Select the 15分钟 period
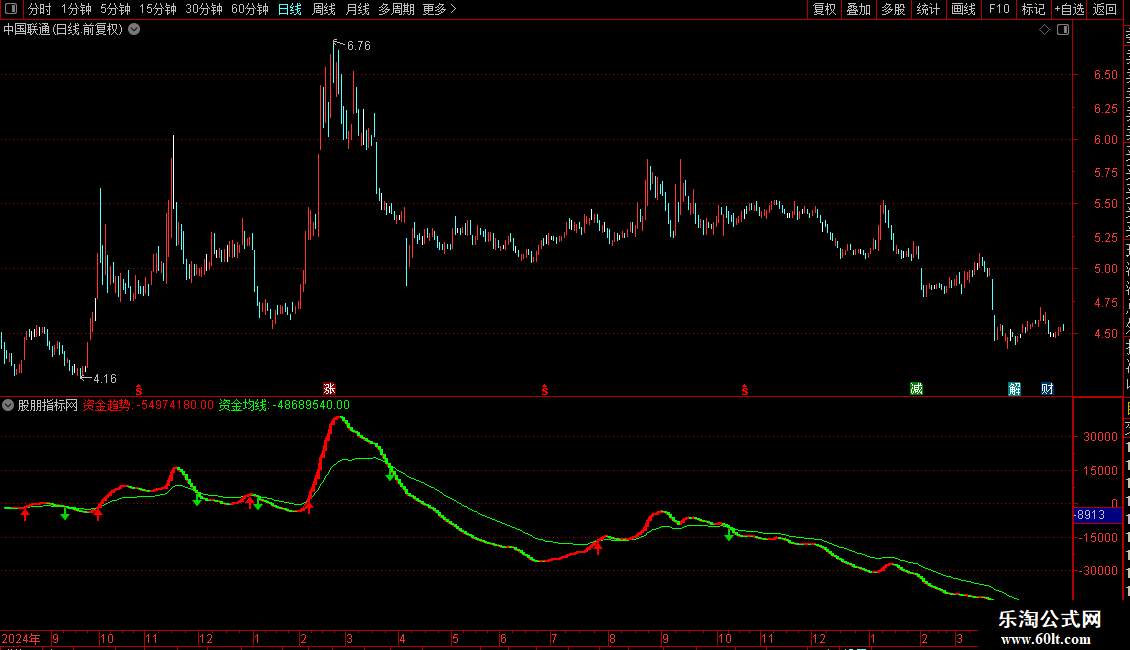Viewport: 1130px width, 650px height. (x=158, y=9)
